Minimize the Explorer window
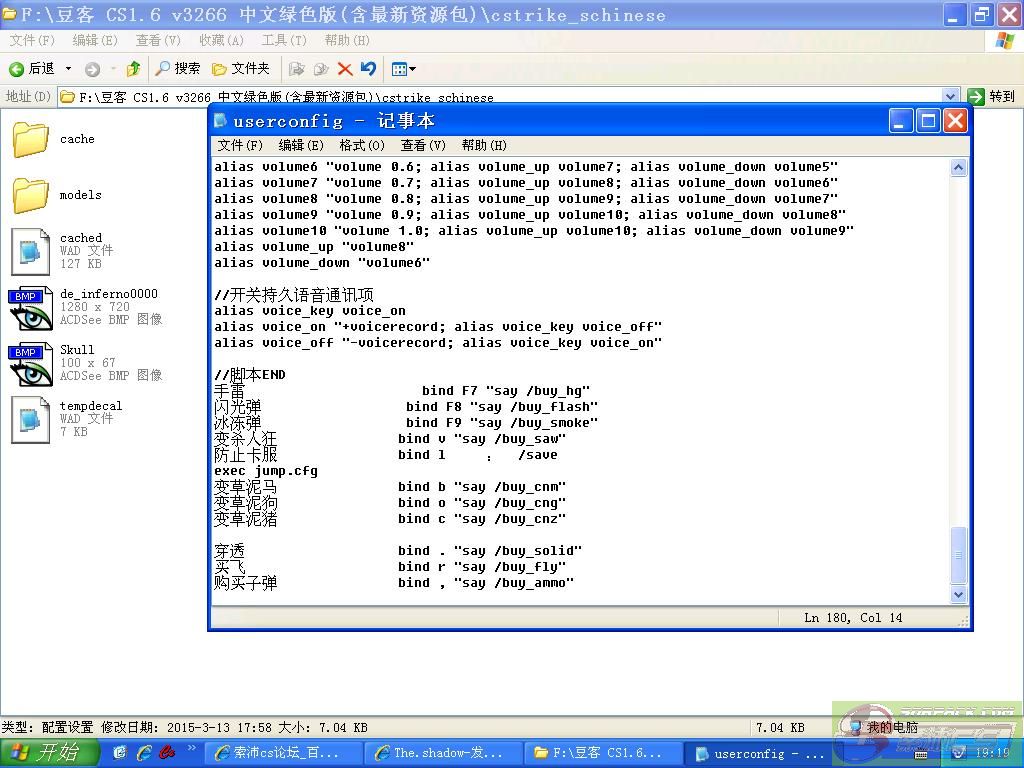This screenshot has height=768, width=1024. pos(954,15)
